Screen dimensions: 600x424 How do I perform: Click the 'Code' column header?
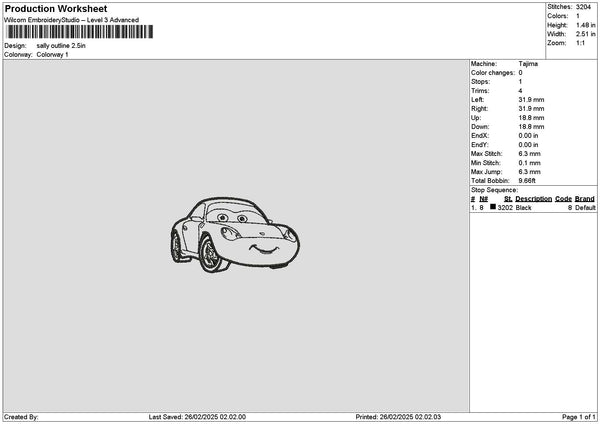click(563, 199)
